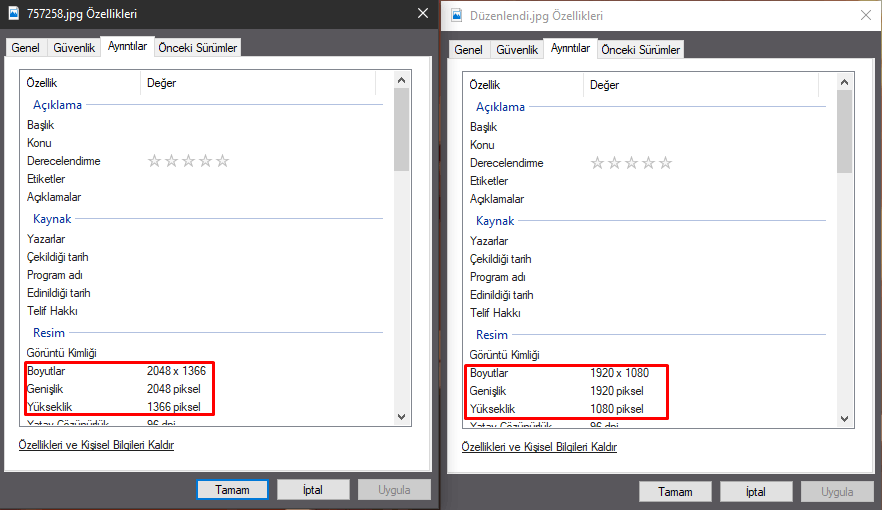Select 'Telif Hakkı' row in Düzenlendi.jpg window
Viewport: 882px width, 510px height.
[x=647, y=313]
